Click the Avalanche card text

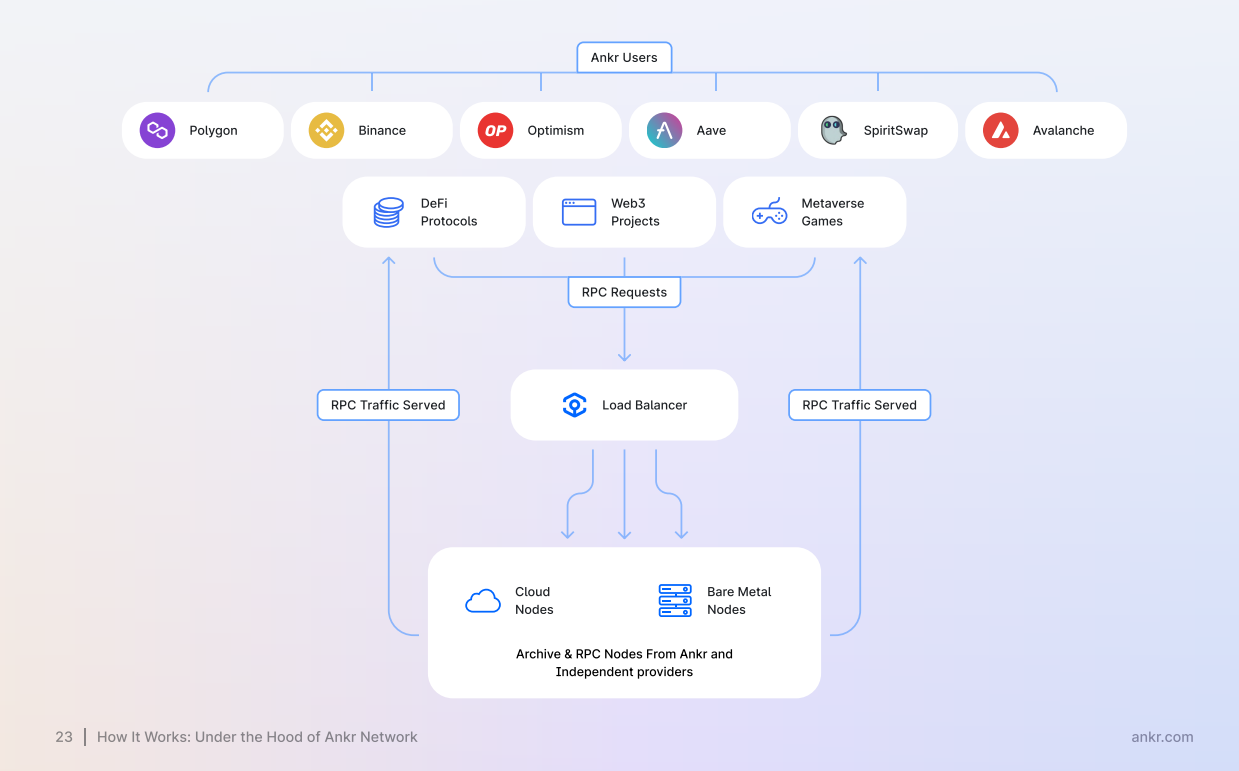pos(1063,131)
